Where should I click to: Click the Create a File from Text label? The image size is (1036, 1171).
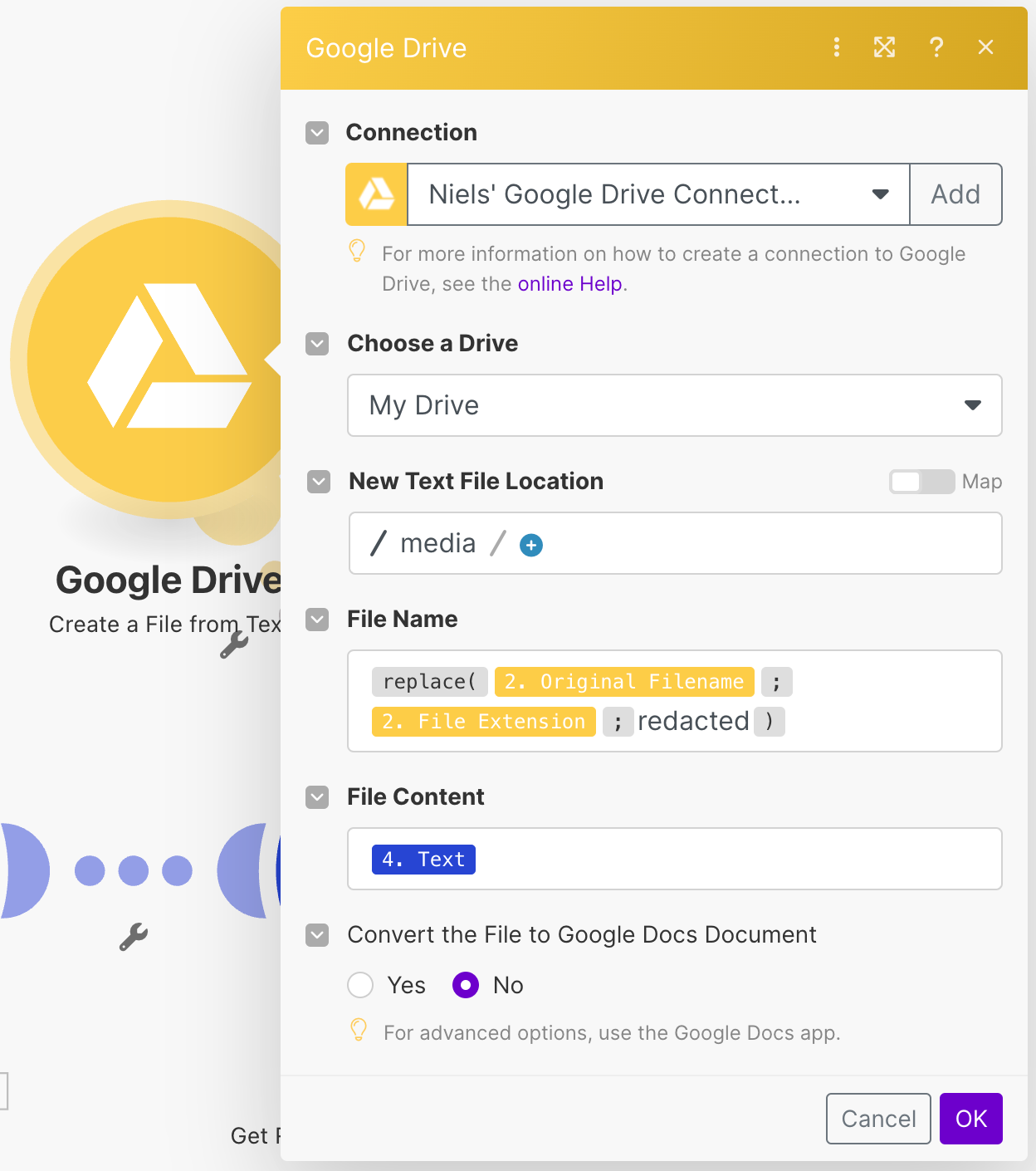click(165, 625)
